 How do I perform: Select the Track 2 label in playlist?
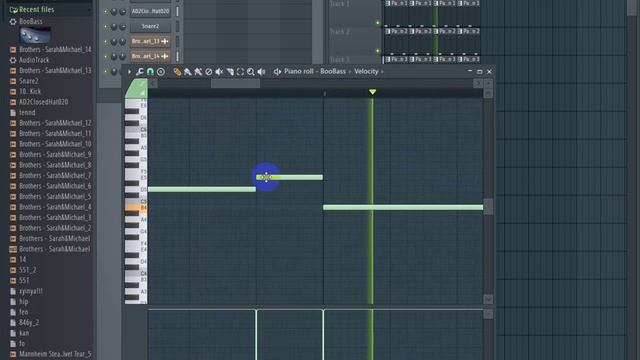coord(340,32)
